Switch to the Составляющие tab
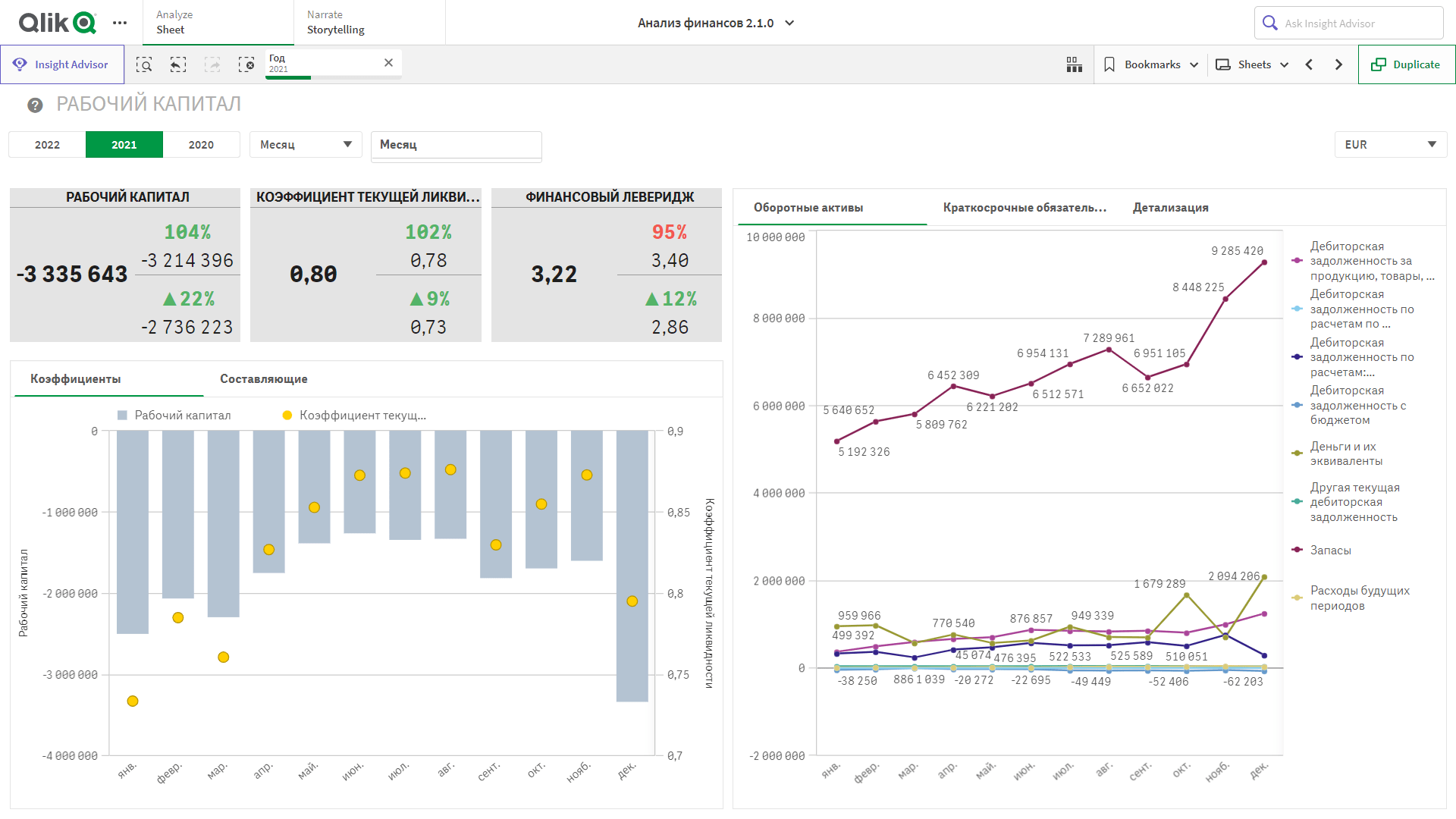The width and height of the screenshot is (1456, 819). [x=263, y=379]
